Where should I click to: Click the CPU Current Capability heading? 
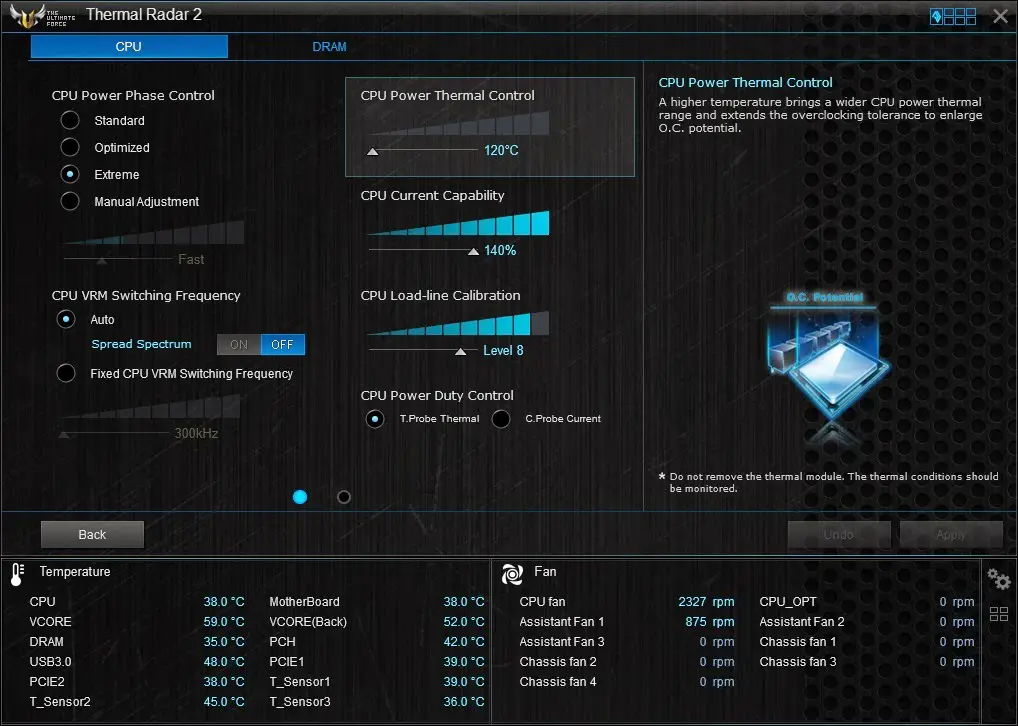click(432, 195)
